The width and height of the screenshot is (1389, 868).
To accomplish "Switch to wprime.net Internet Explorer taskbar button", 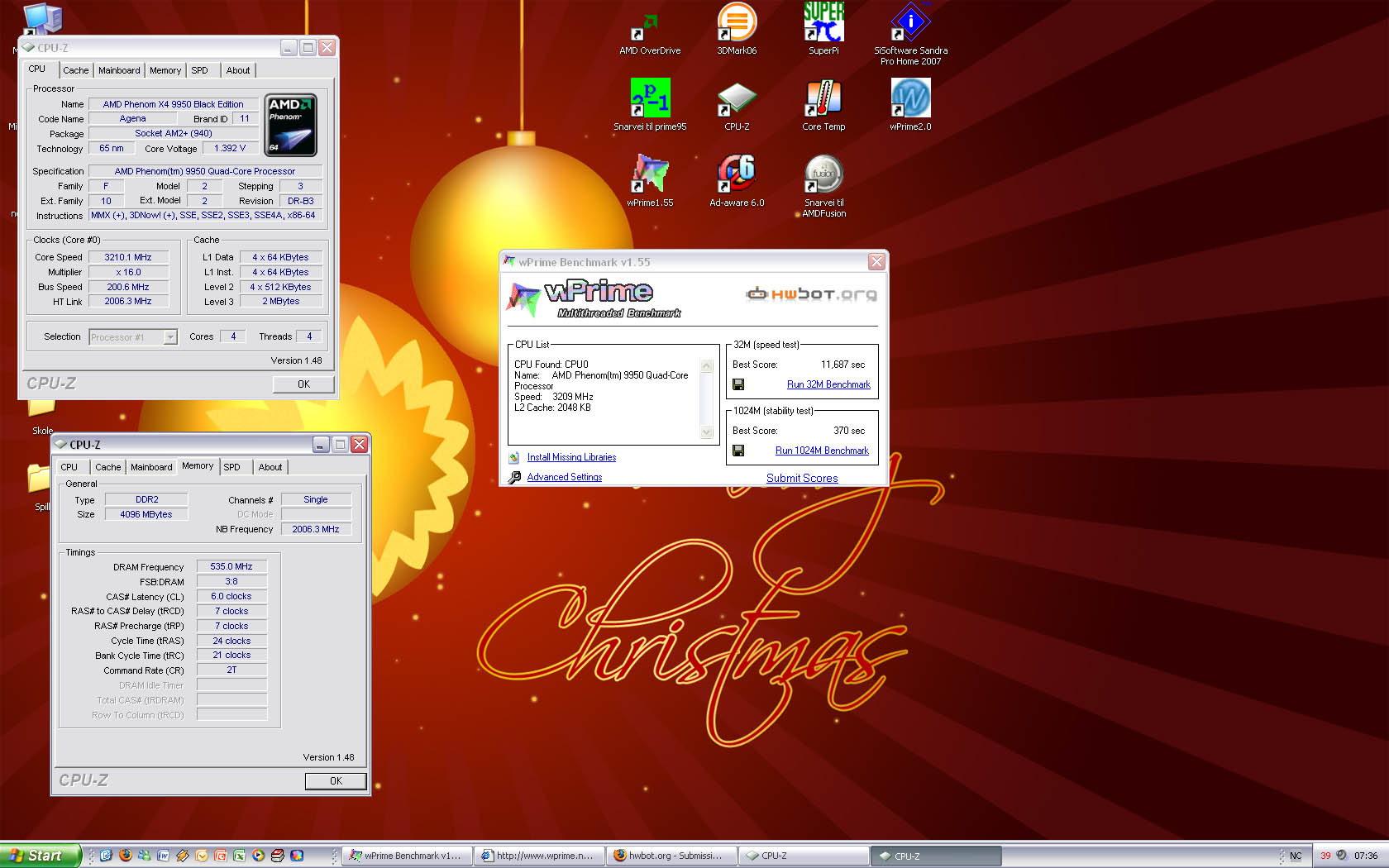I will [x=539, y=856].
